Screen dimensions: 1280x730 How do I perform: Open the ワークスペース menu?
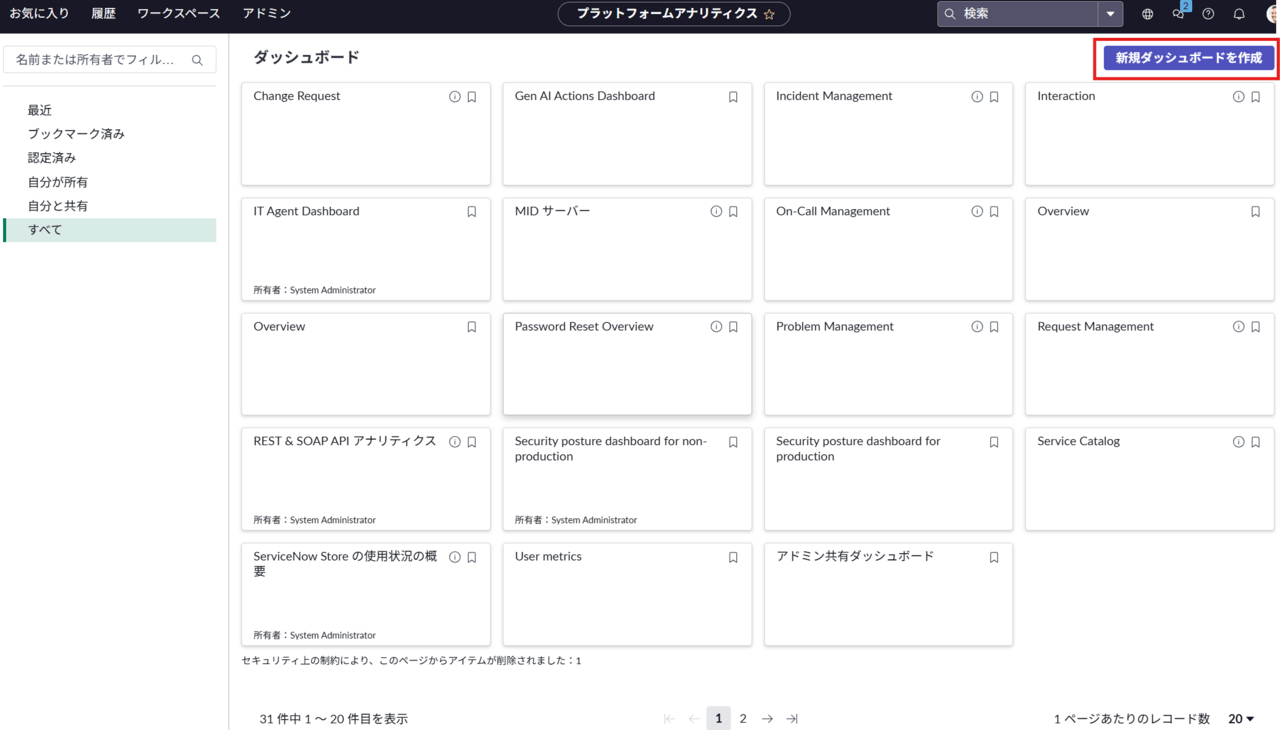(178, 14)
